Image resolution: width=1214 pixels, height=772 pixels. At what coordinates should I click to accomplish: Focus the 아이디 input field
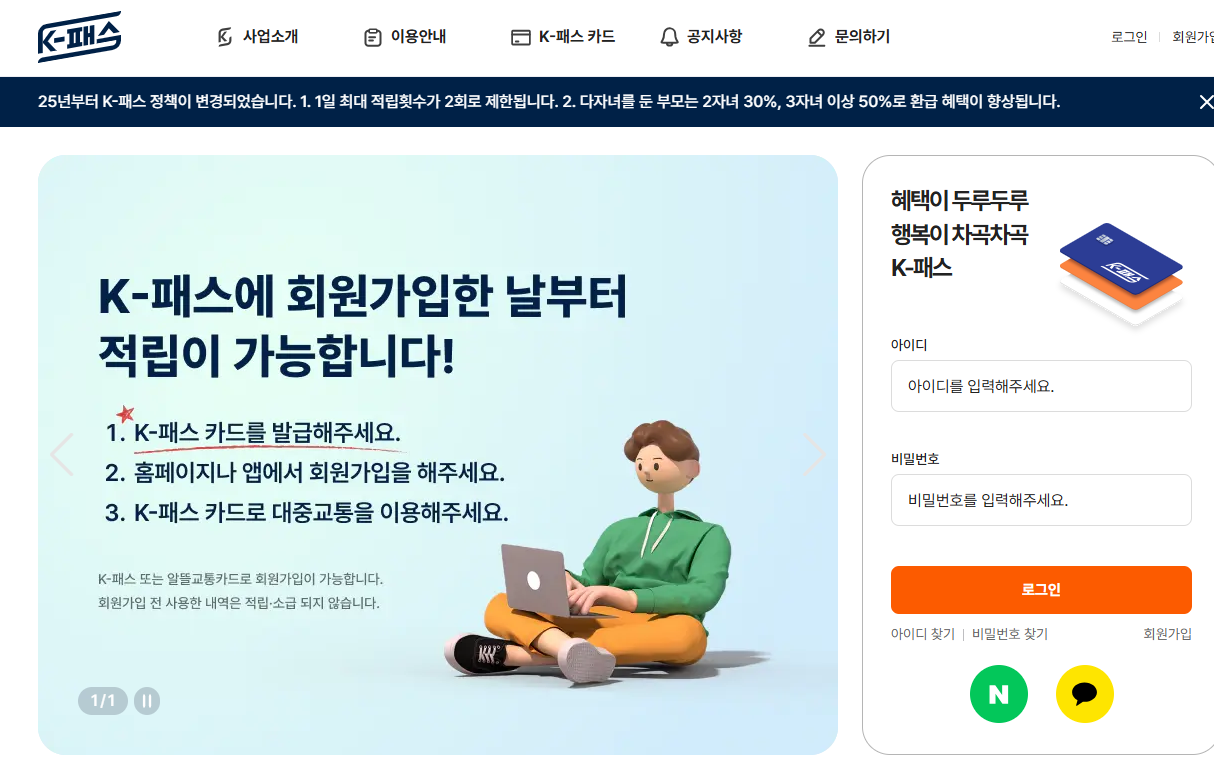click(1041, 386)
